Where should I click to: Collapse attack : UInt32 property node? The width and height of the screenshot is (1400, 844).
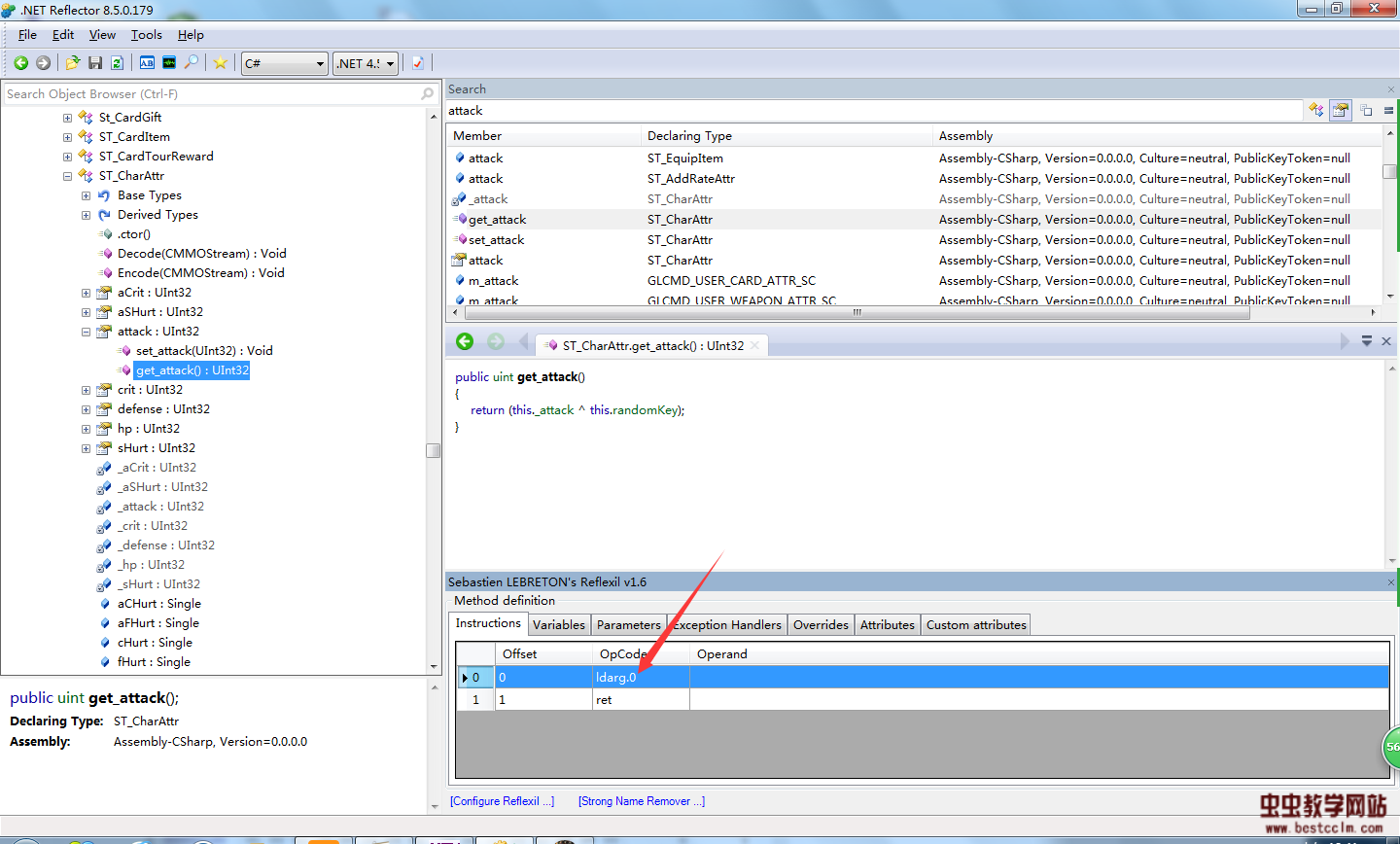86,332
